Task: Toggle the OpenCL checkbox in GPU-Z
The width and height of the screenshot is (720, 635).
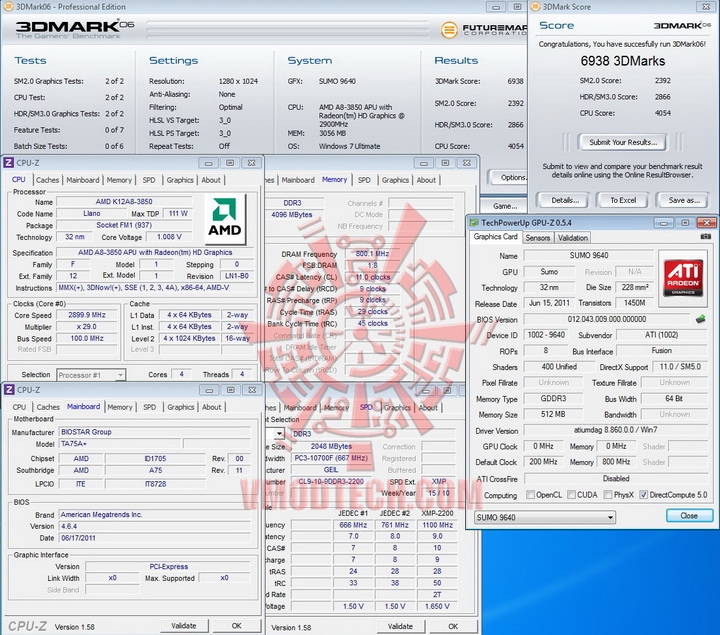Action: coord(530,495)
